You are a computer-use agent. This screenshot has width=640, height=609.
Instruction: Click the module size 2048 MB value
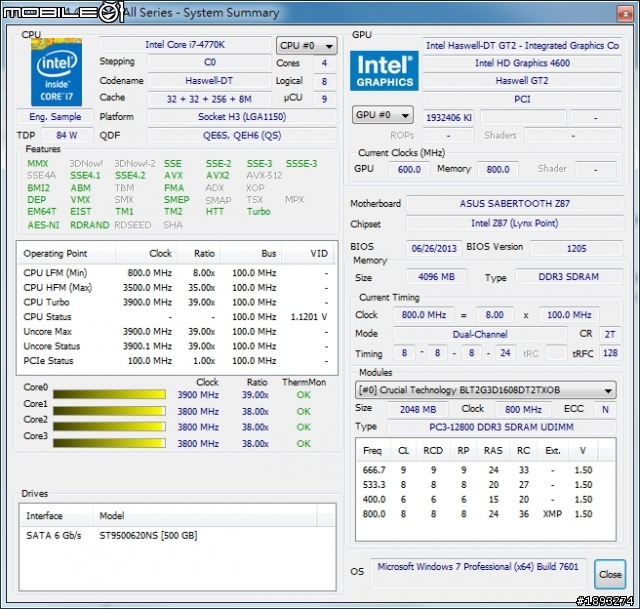point(418,409)
